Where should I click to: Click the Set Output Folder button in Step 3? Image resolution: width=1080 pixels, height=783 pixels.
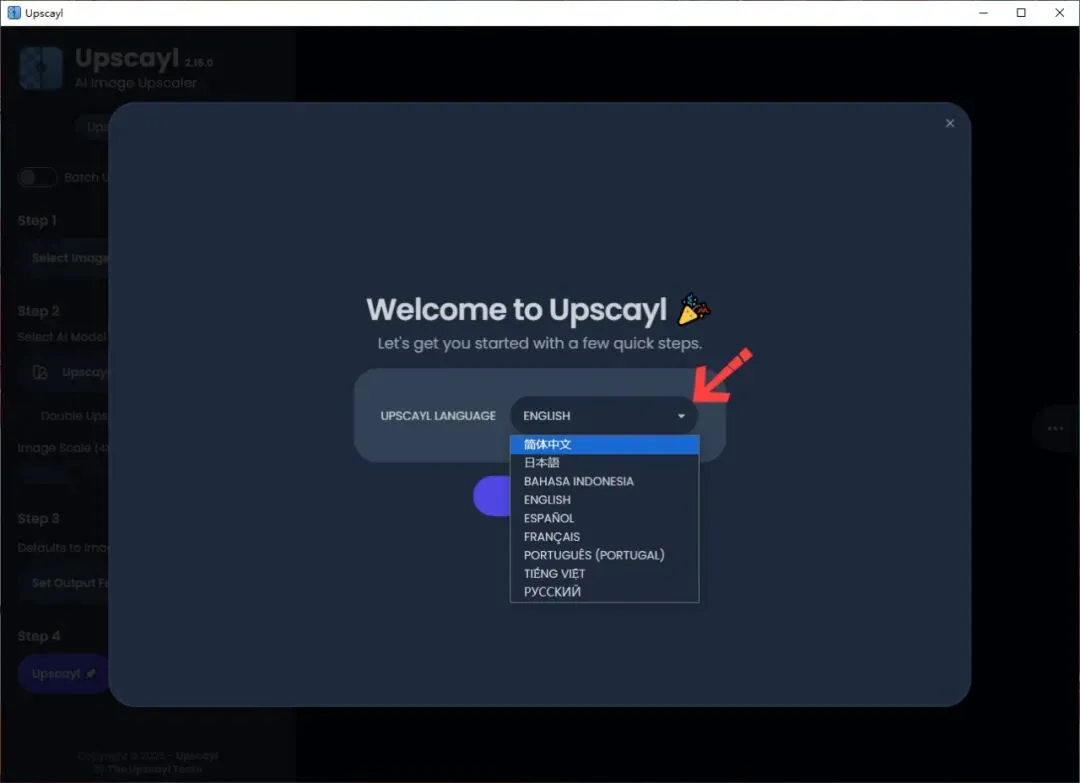tap(63, 583)
